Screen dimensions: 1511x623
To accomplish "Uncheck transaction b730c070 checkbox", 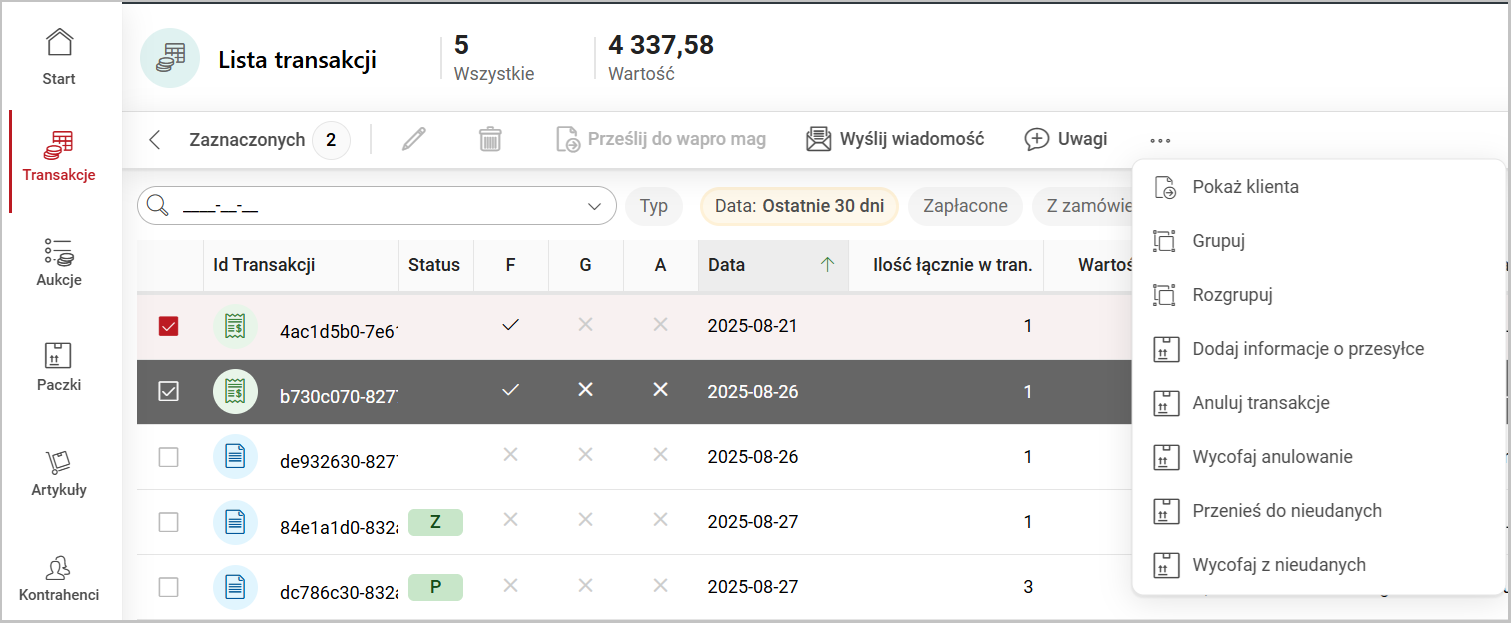I will click(x=169, y=392).
